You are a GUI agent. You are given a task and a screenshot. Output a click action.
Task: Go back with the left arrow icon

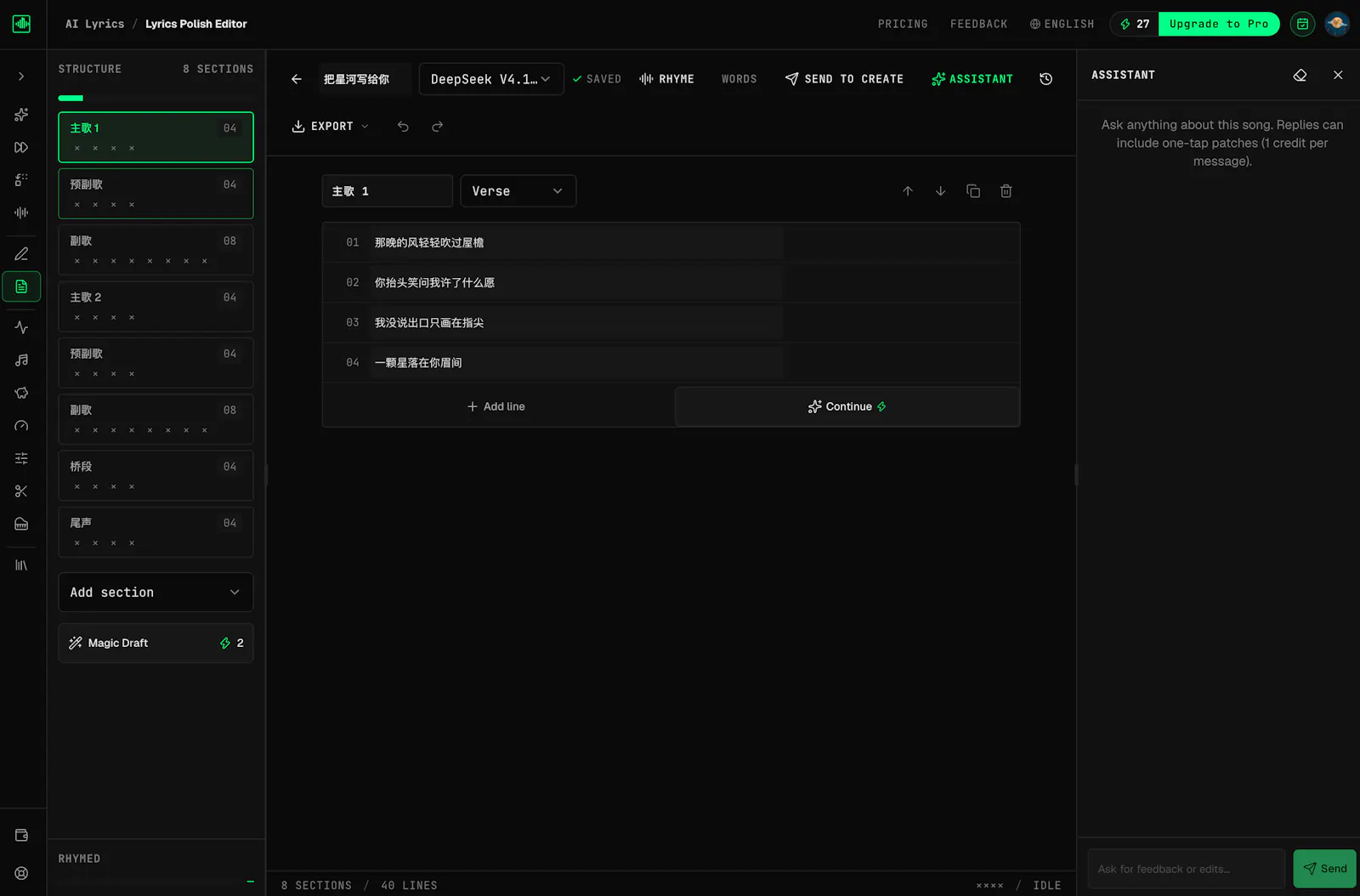pyautogui.click(x=297, y=79)
